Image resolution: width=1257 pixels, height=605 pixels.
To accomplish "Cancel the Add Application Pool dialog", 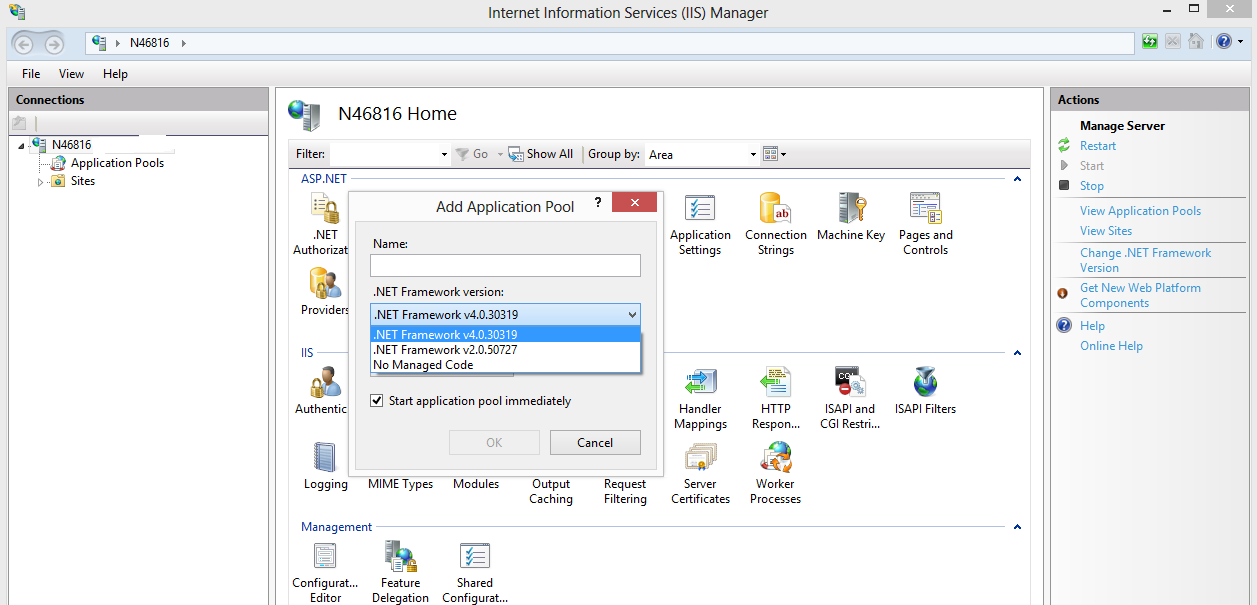I will (x=594, y=442).
